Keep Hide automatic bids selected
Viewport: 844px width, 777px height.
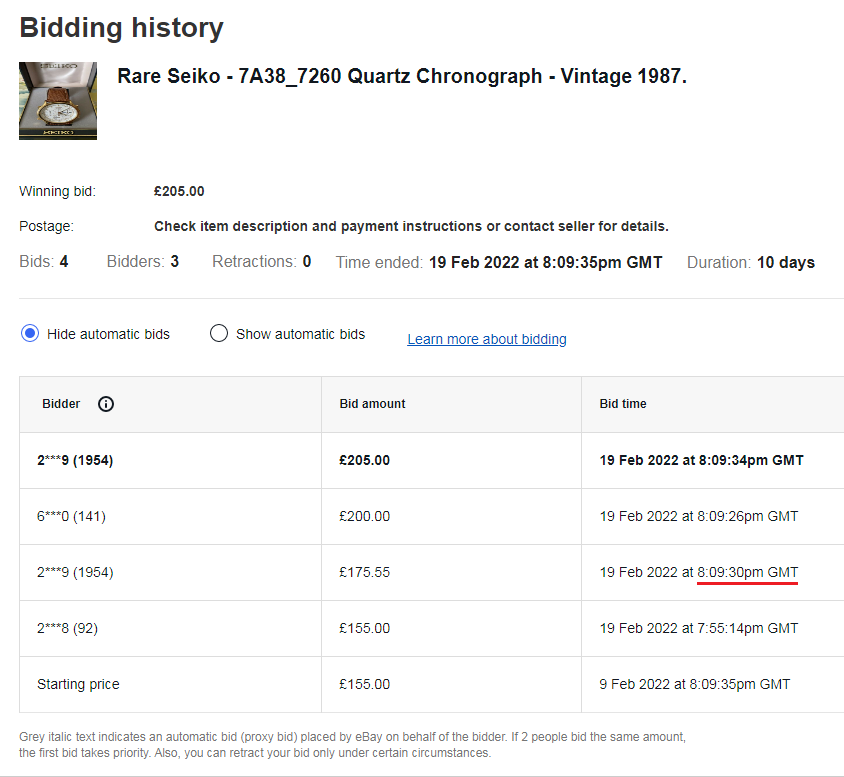(30, 333)
